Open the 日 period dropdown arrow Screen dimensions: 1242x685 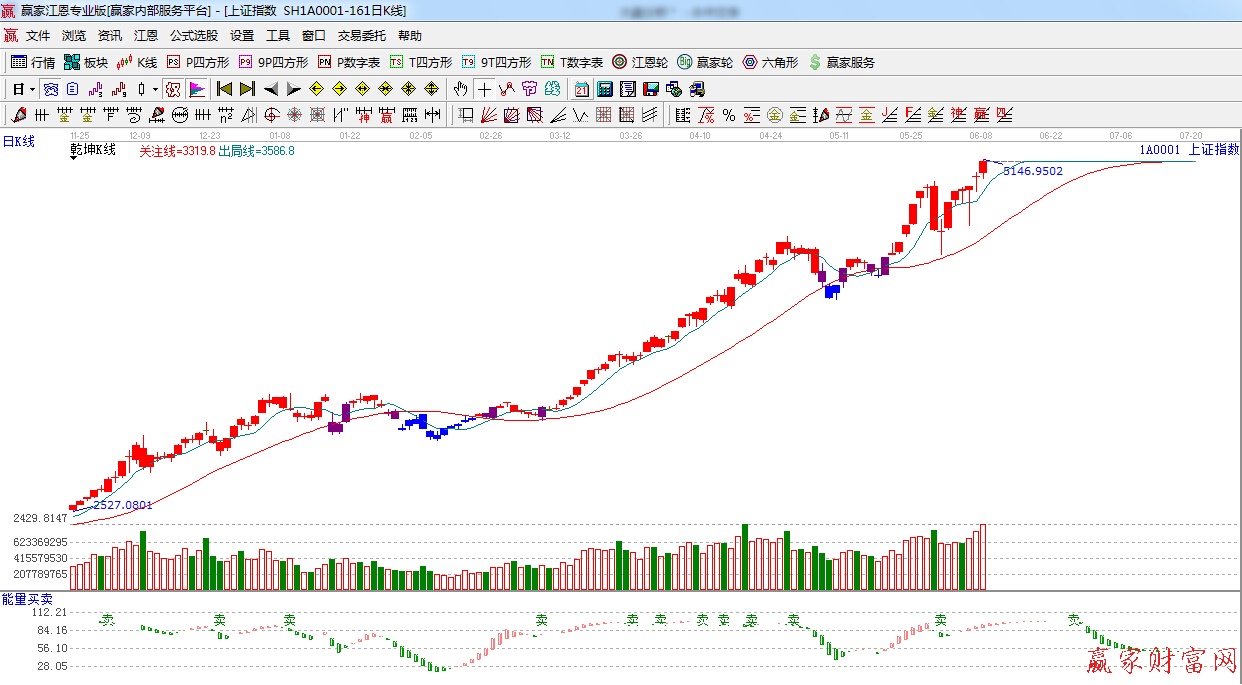tap(32, 89)
